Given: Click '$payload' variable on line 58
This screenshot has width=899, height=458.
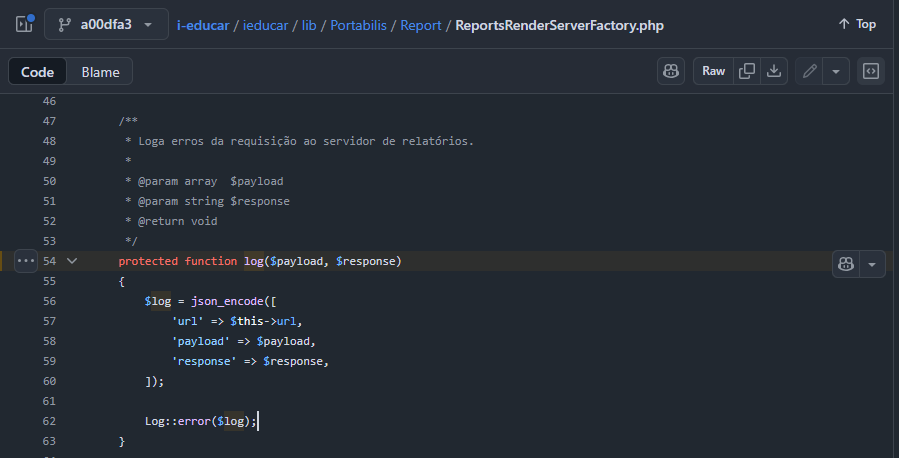Looking at the screenshot, I should coord(283,342).
